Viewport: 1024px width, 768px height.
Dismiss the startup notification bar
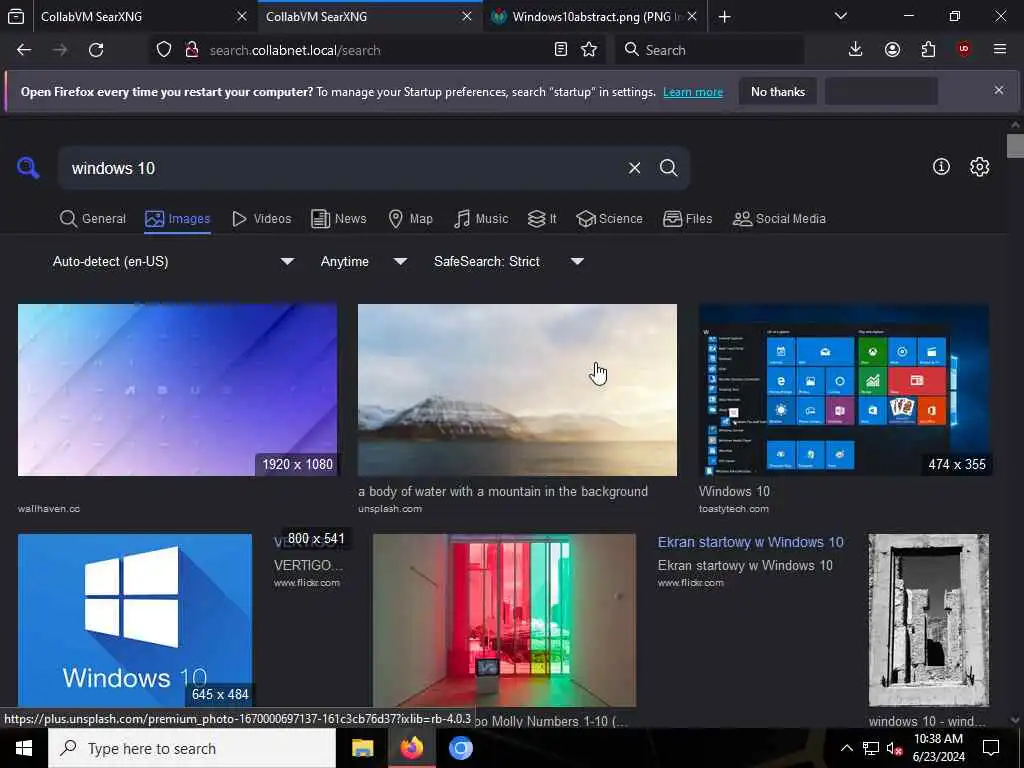[x=999, y=91]
